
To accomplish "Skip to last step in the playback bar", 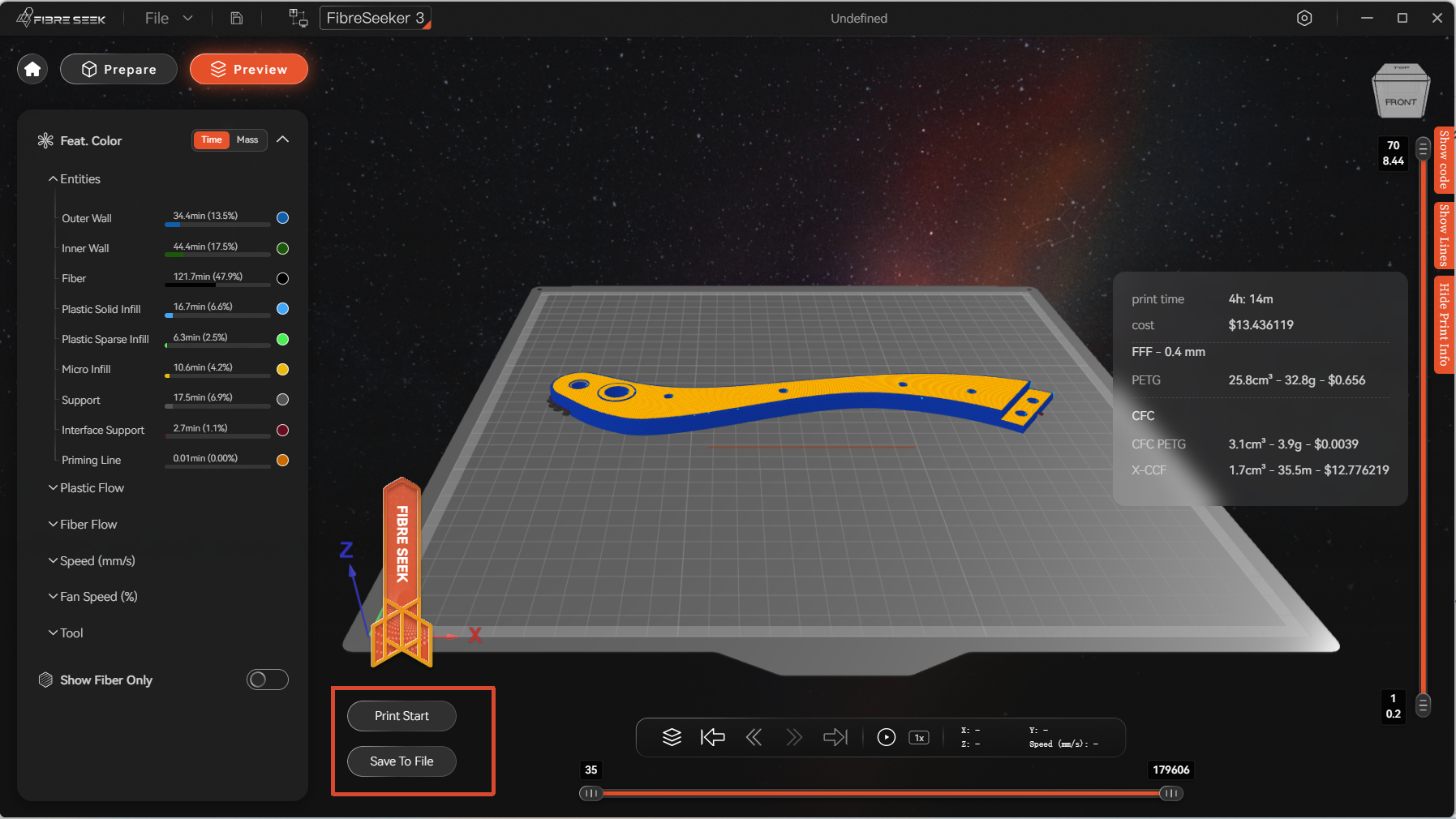I will pos(835,737).
